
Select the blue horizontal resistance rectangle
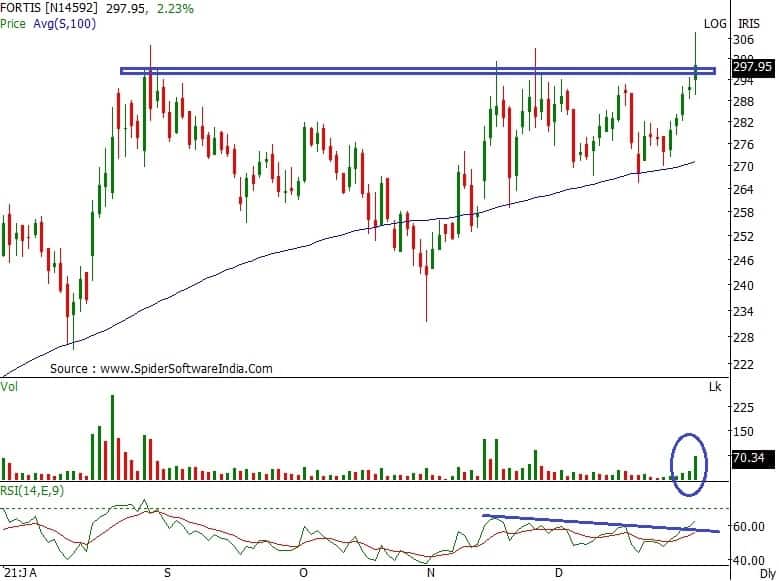coord(400,71)
